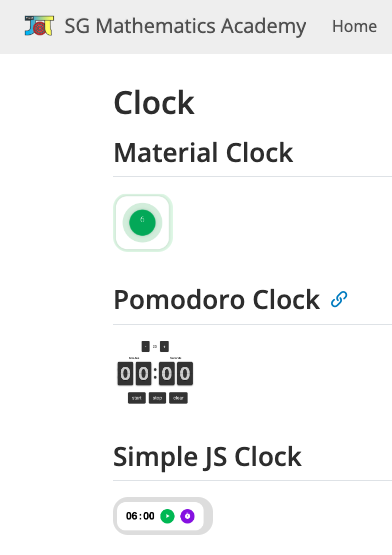
Task: Click the Material Clock heading
Action: pyautogui.click(x=203, y=153)
